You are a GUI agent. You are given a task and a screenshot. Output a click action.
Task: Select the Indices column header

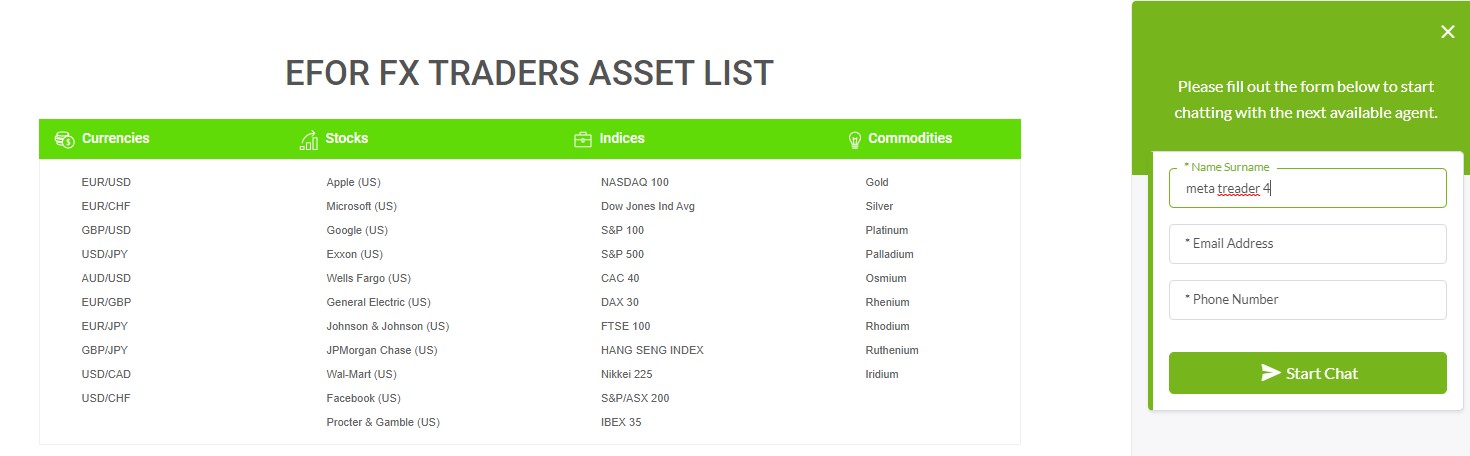point(622,138)
